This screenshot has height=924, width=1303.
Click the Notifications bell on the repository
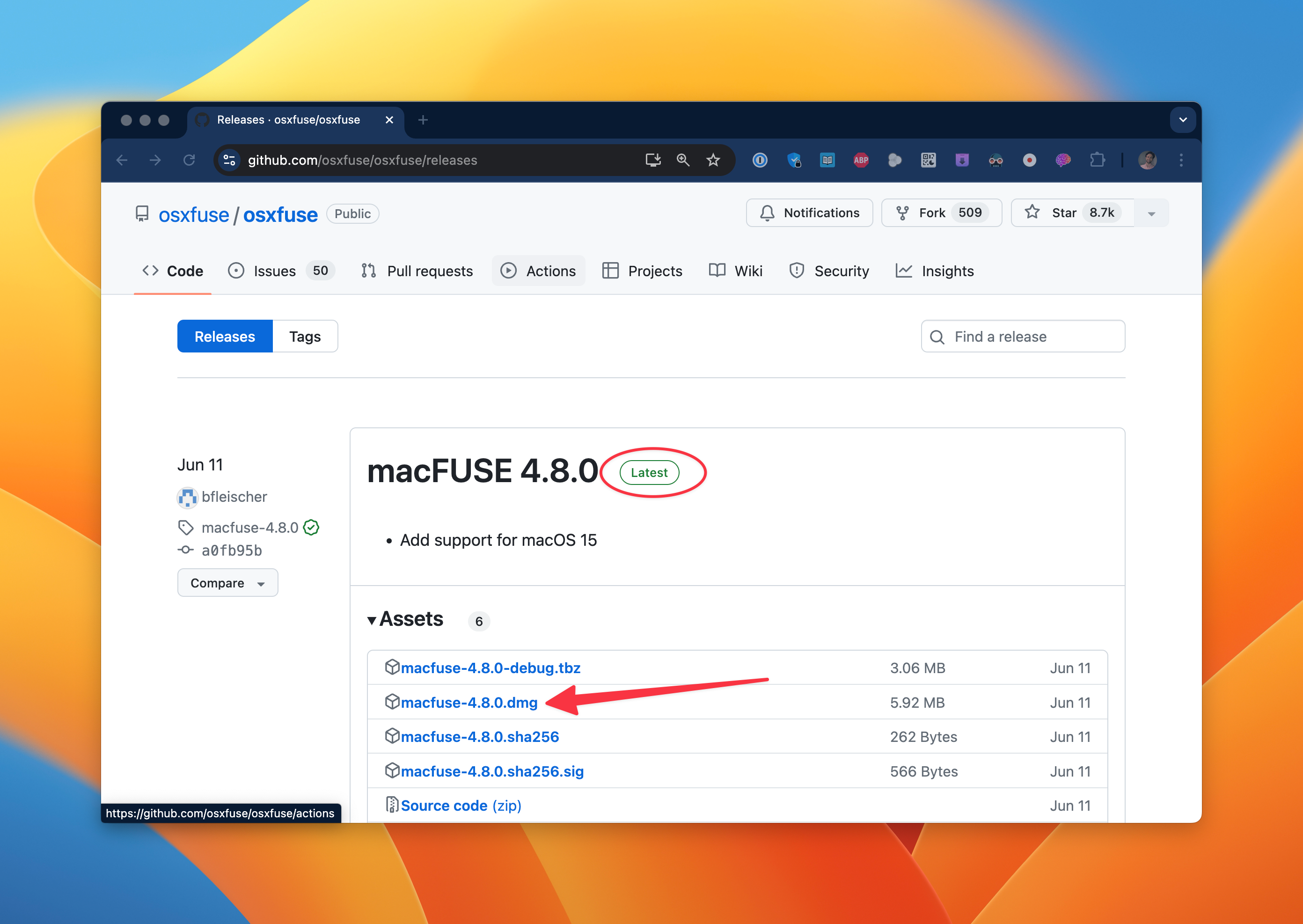[809, 213]
